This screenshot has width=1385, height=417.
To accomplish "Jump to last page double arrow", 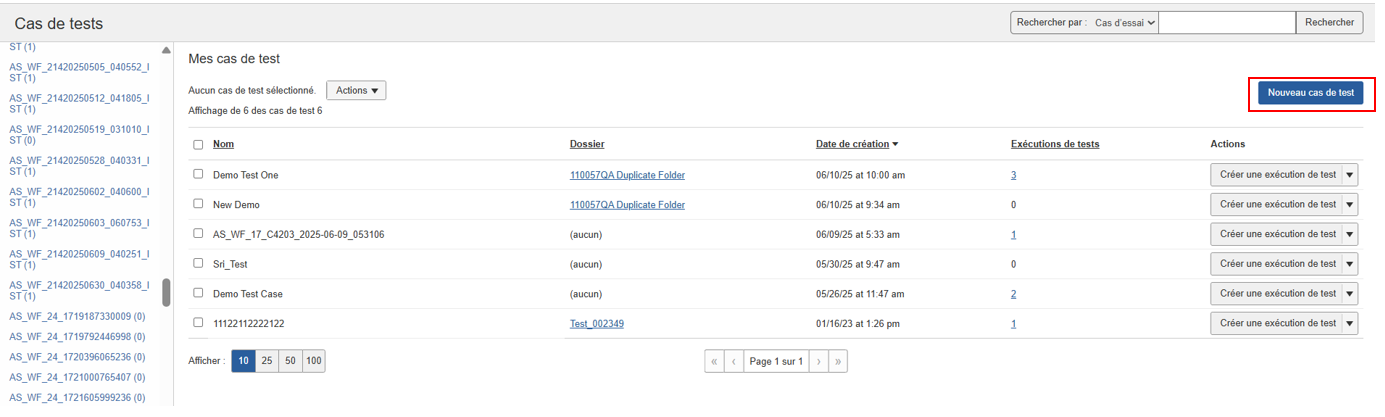I will [838, 361].
